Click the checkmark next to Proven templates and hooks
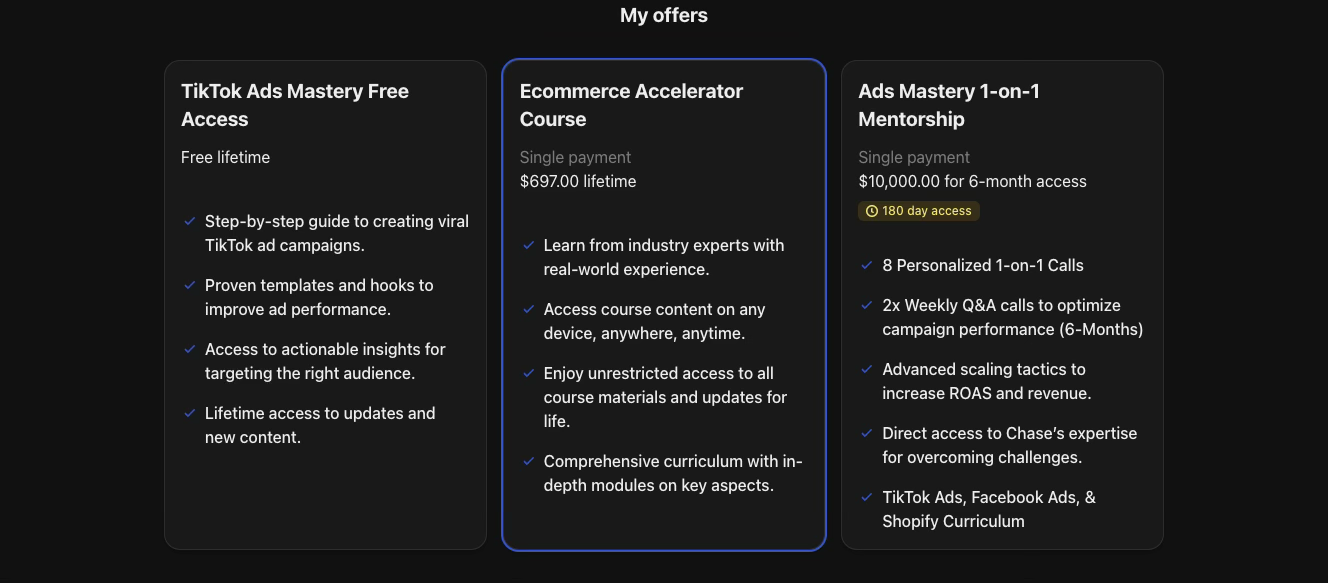The height and width of the screenshot is (583, 1328). pyautogui.click(x=190, y=284)
